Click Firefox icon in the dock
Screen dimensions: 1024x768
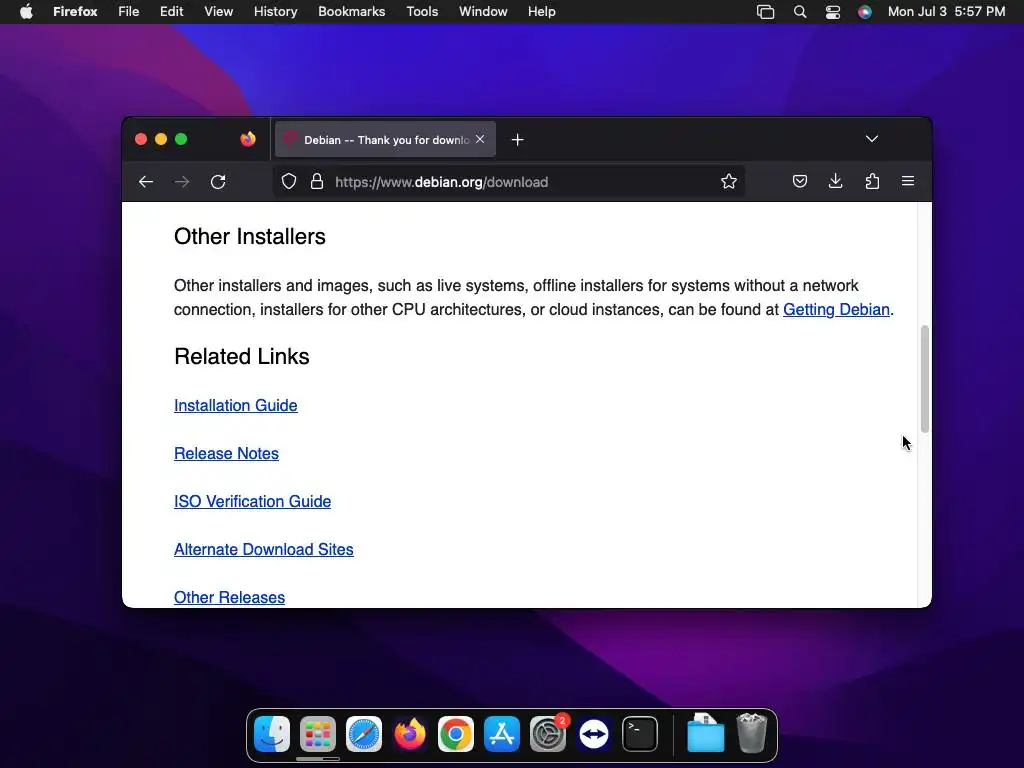click(409, 734)
